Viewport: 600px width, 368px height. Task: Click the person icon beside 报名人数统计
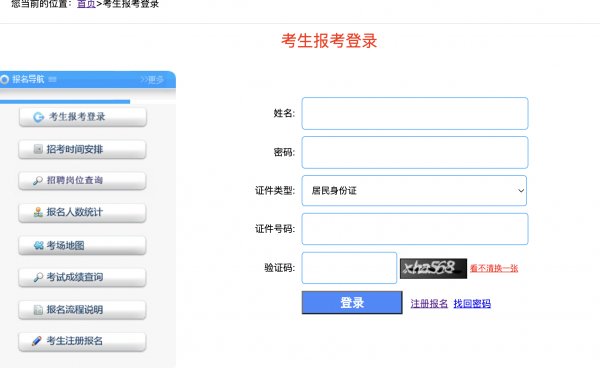pos(38,212)
